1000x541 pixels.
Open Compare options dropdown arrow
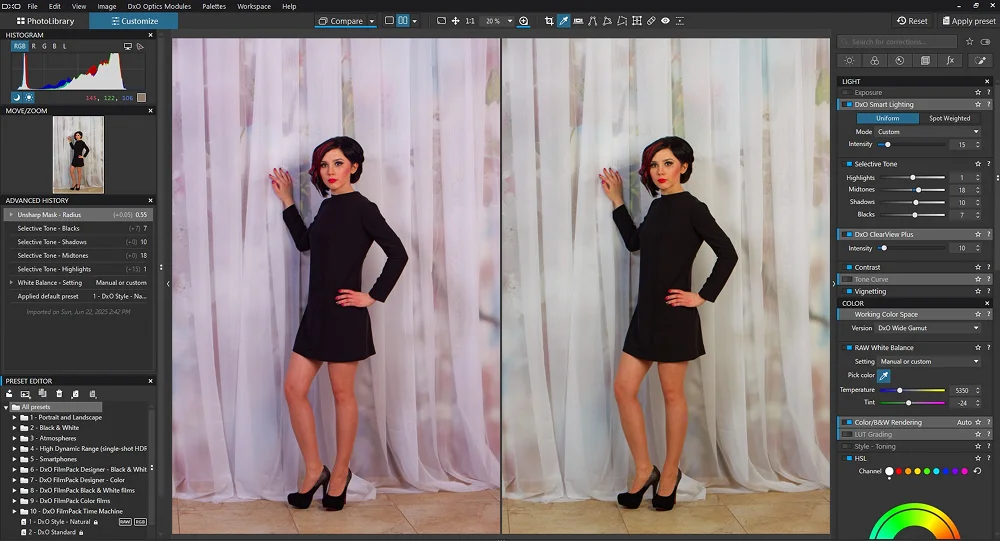[372, 21]
